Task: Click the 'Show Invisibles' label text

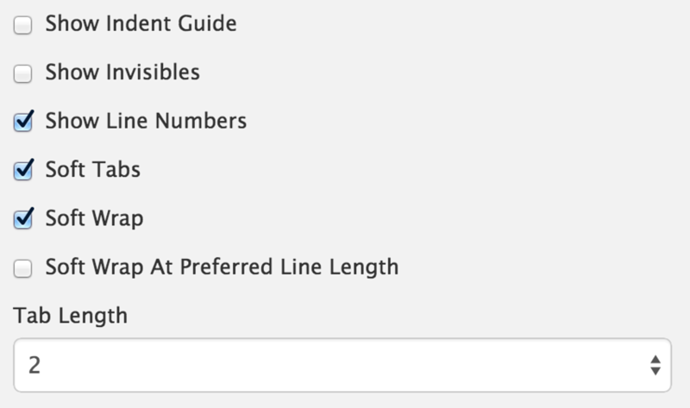Action: pos(122,73)
